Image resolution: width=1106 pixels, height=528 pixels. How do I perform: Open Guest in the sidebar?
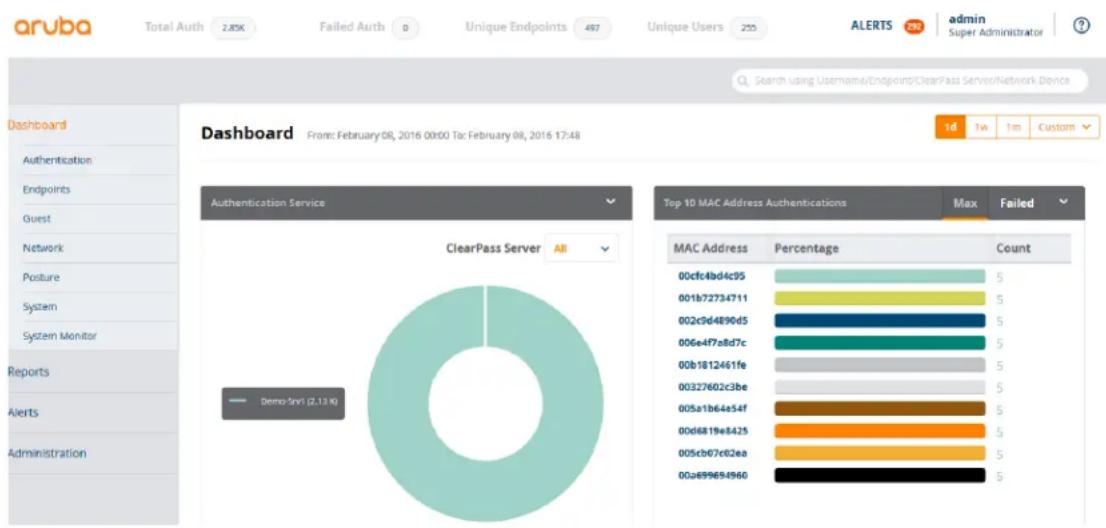click(37, 219)
